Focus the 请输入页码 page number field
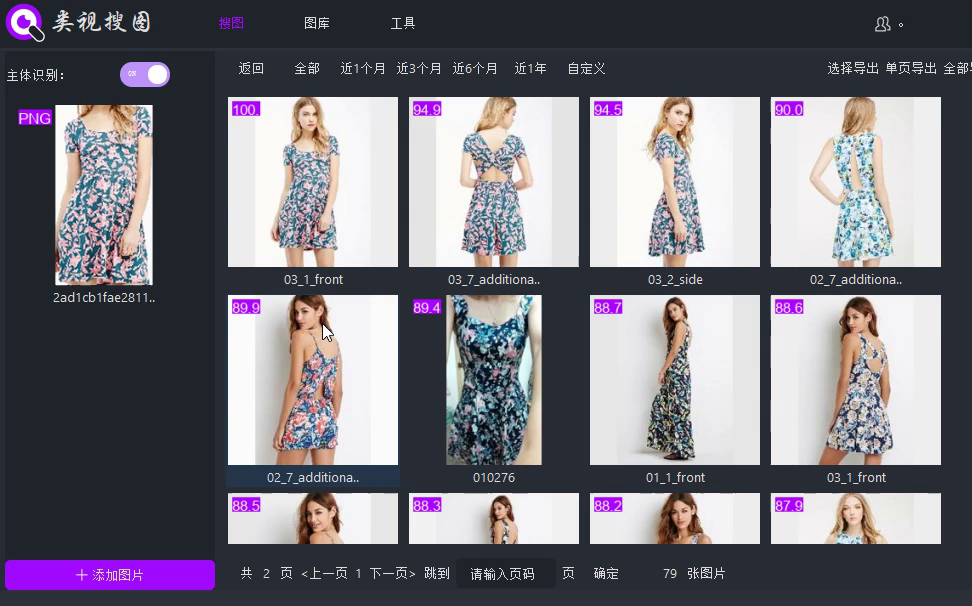Image resolution: width=972 pixels, height=606 pixels. pyautogui.click(x=506, y=574)
